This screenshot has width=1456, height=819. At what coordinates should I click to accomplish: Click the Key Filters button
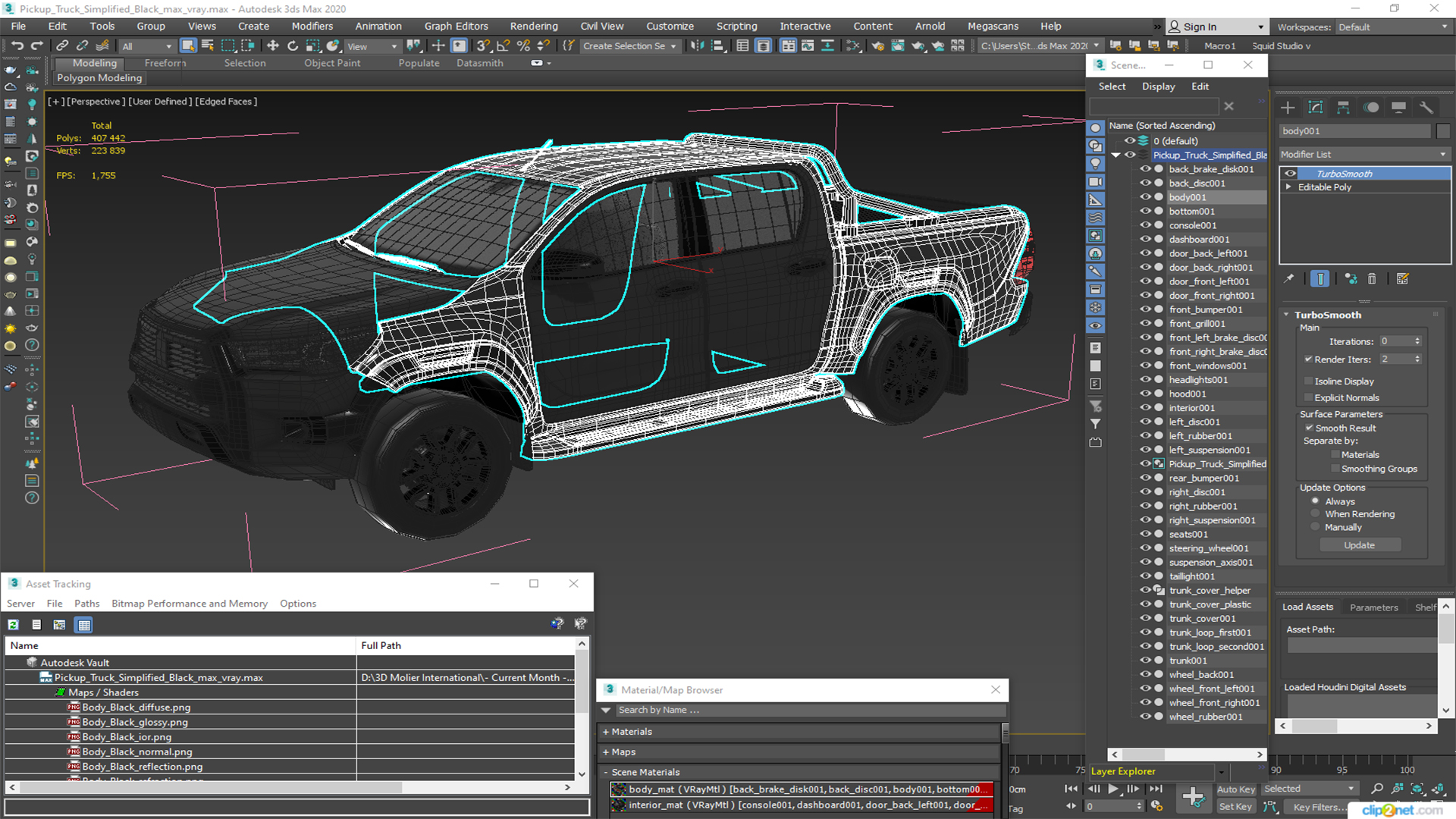pyautogui.click(x=1320, y=807)
